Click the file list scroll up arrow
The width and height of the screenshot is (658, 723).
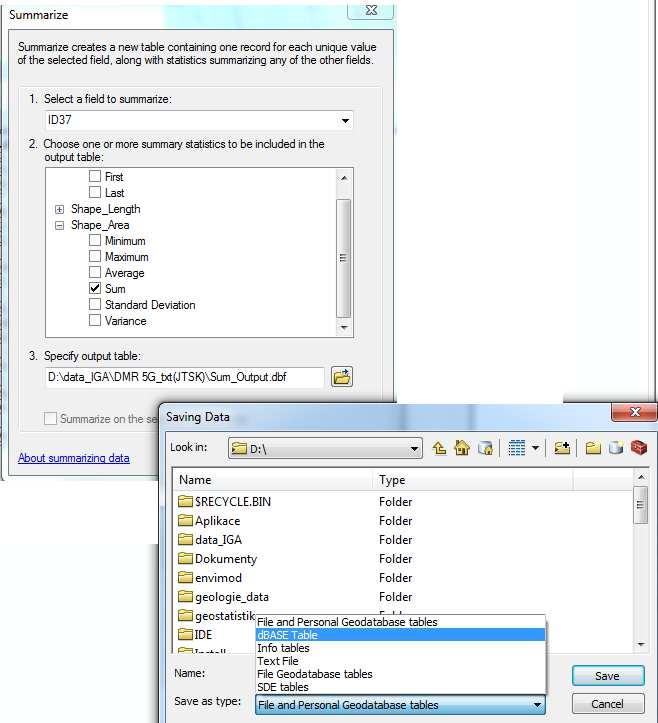click(x=641, y=477)
